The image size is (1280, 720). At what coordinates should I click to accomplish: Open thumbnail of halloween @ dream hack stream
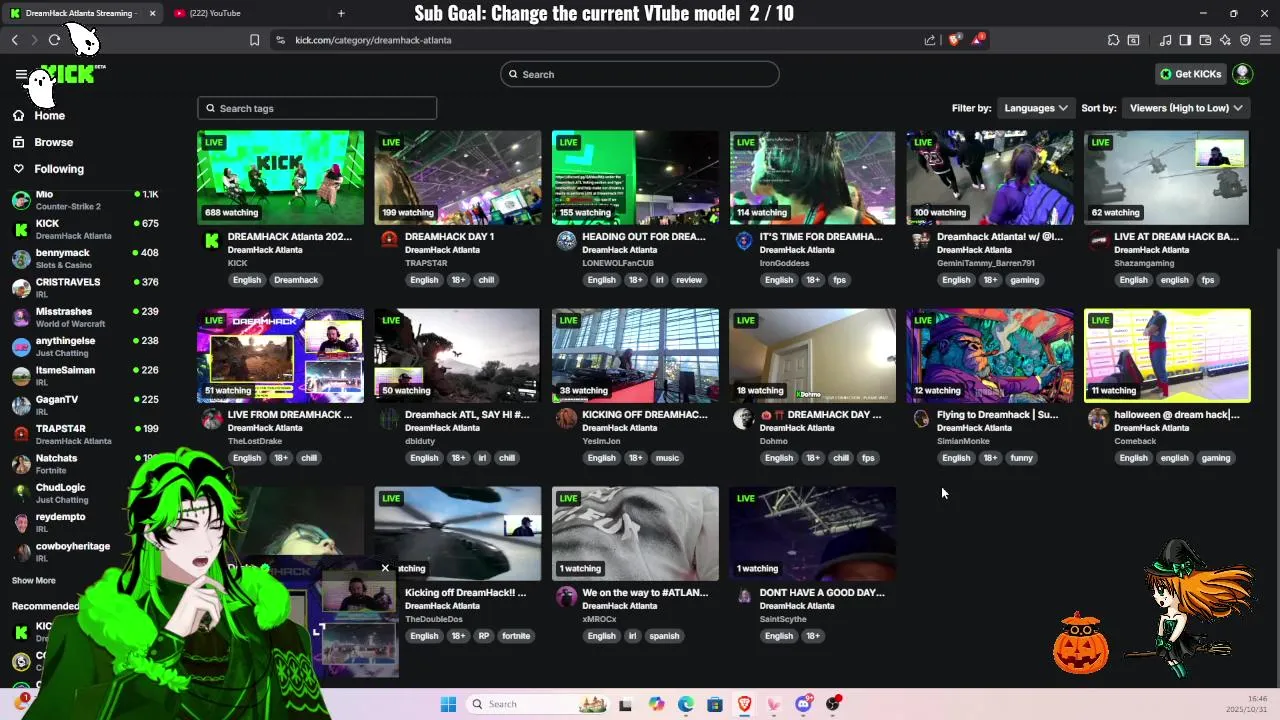tap(1167, 355)
